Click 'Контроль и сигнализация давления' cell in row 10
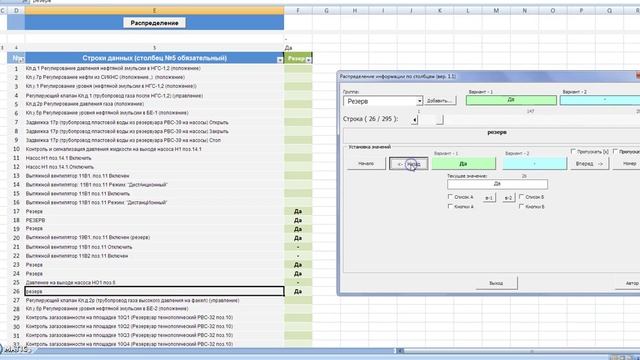This screenshot has width=640, height=360. (x=154, y=149)
